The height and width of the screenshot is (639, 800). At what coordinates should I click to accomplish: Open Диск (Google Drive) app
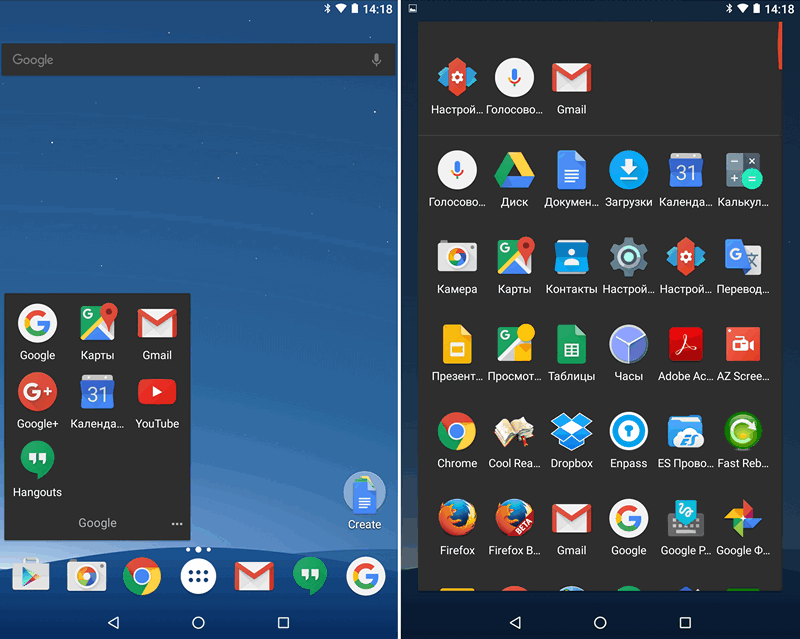[x=514, y=170]
